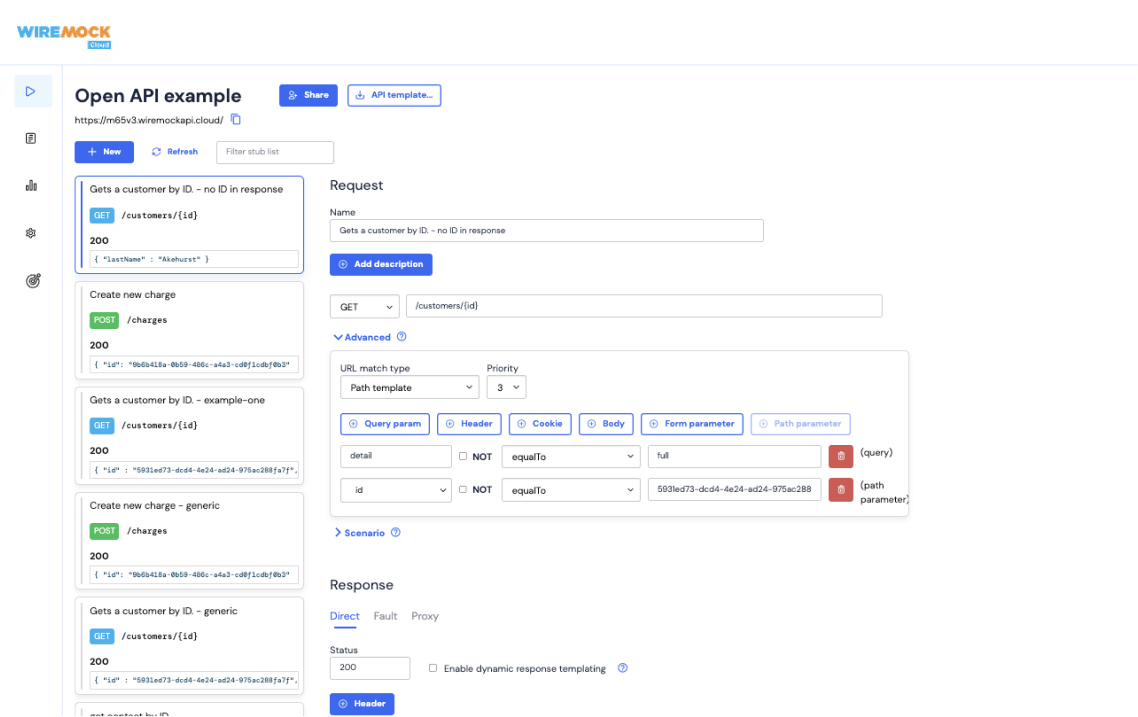Open settings with the gear sidebar icon

pos(32,232)
